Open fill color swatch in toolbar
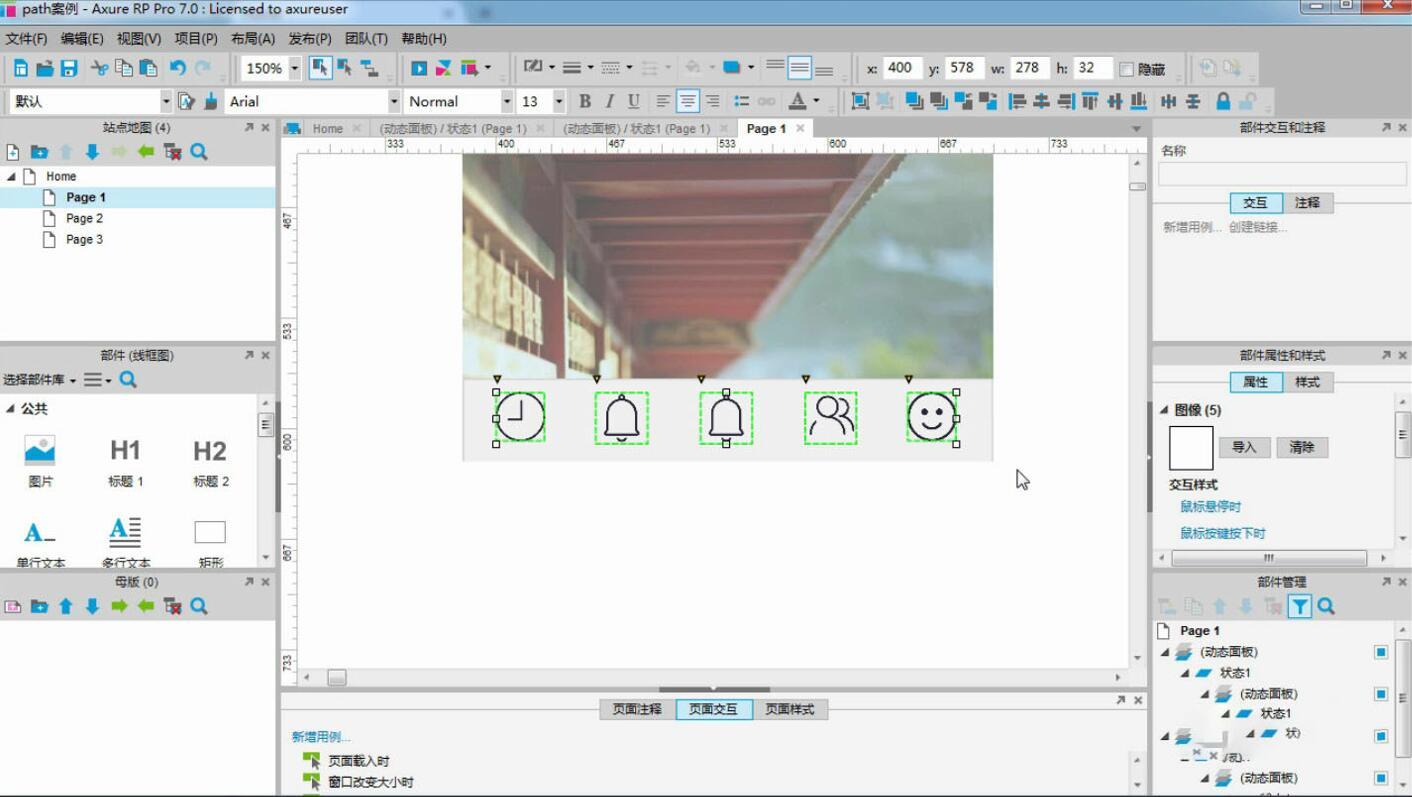The height and width of the screenshot is (797, 1412). pyautogui.click(x=732, y=68)
